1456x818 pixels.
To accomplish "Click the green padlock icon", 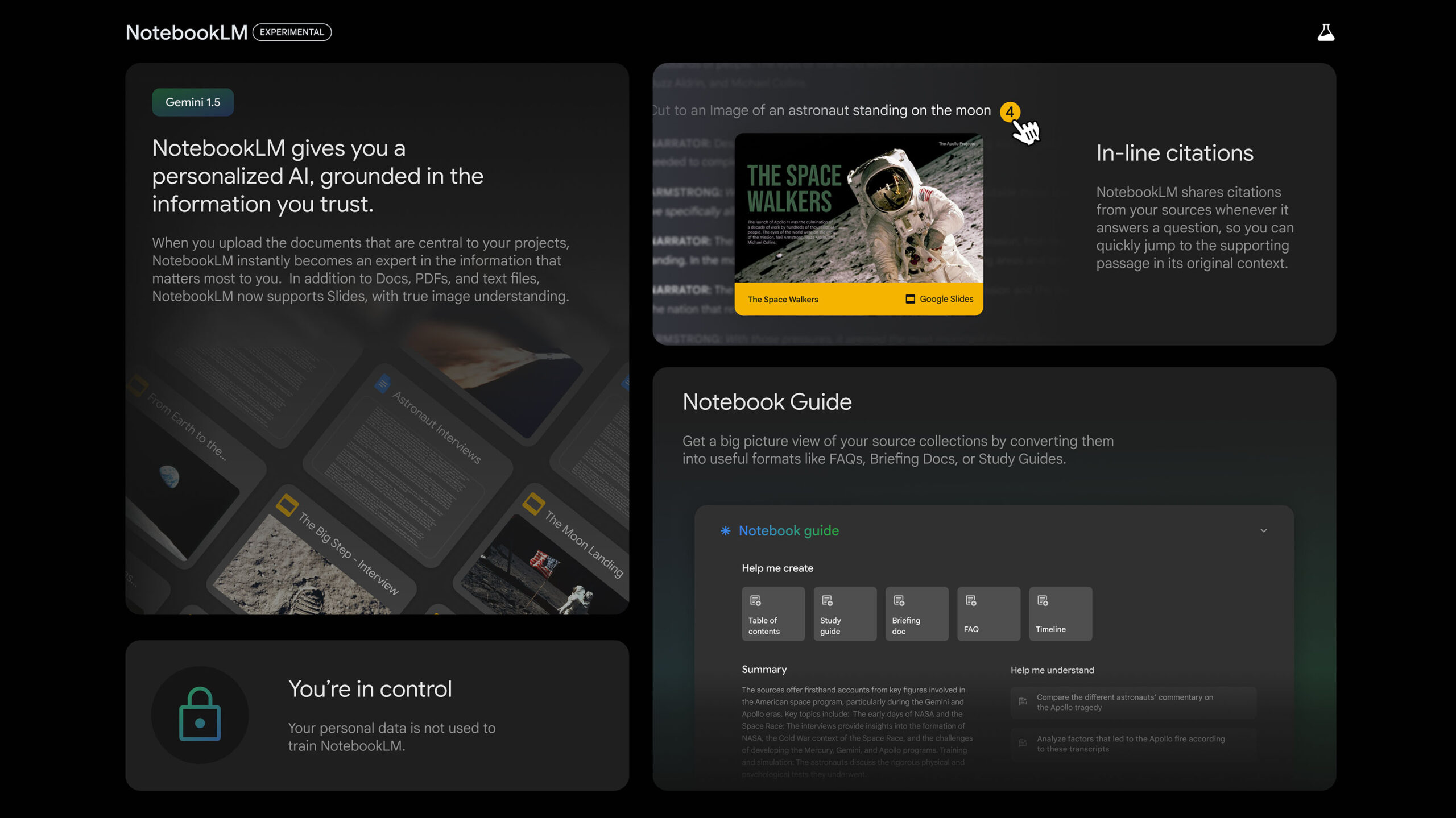I will [x=200, y=715].
